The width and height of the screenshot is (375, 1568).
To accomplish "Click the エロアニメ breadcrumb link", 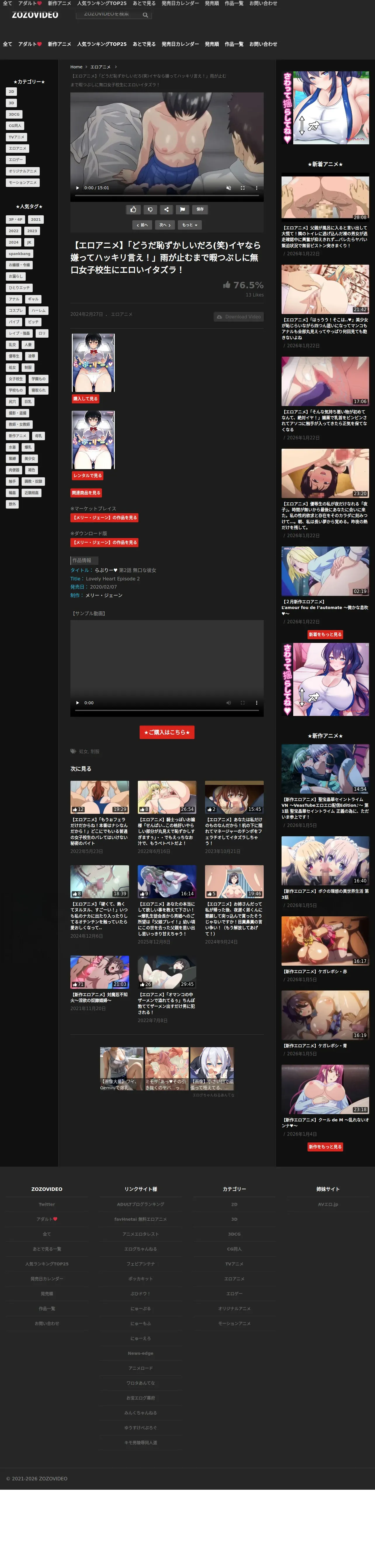I will point(100,67).
